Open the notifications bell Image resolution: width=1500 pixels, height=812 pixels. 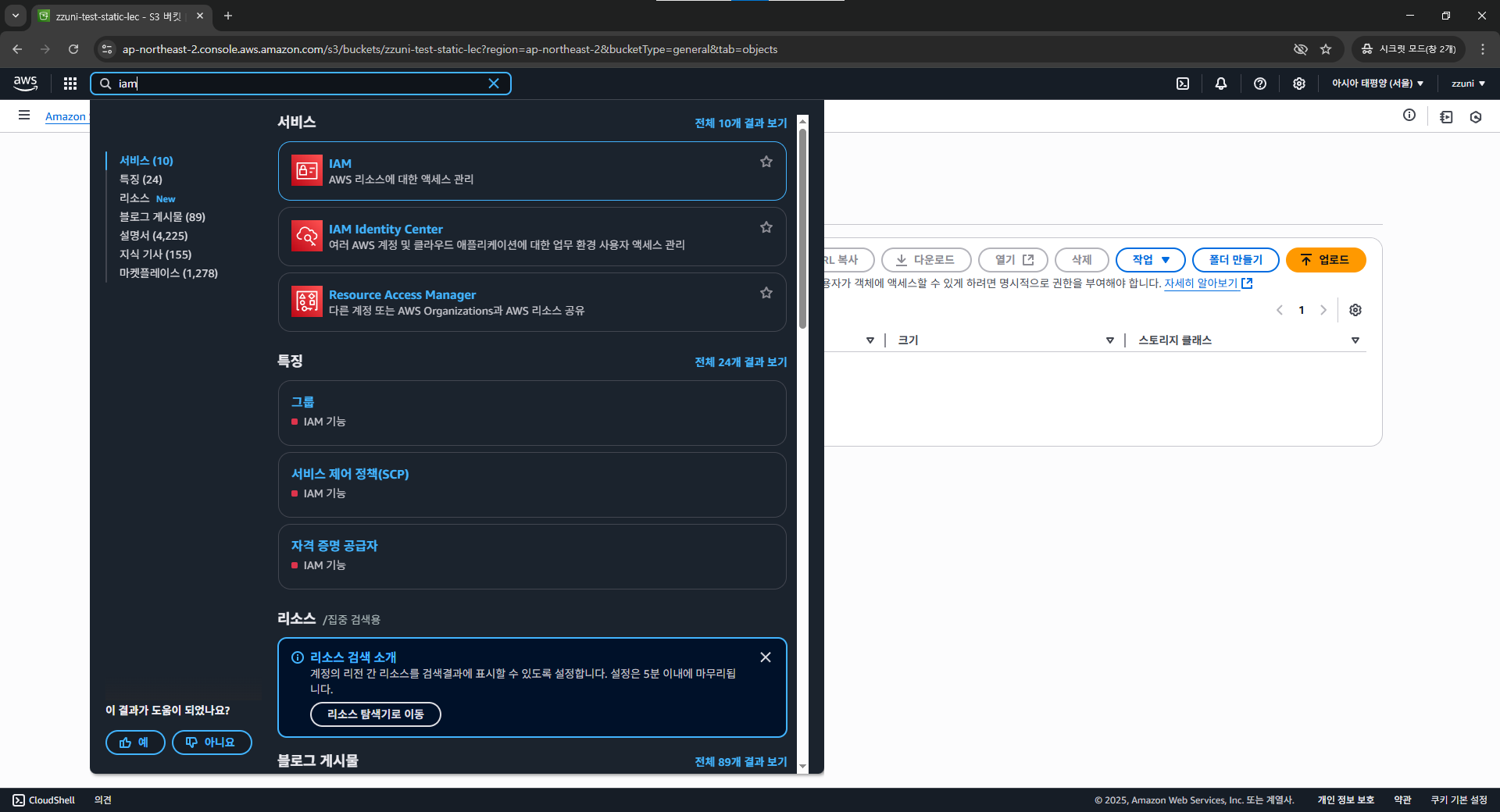[x=1221, y=84]
